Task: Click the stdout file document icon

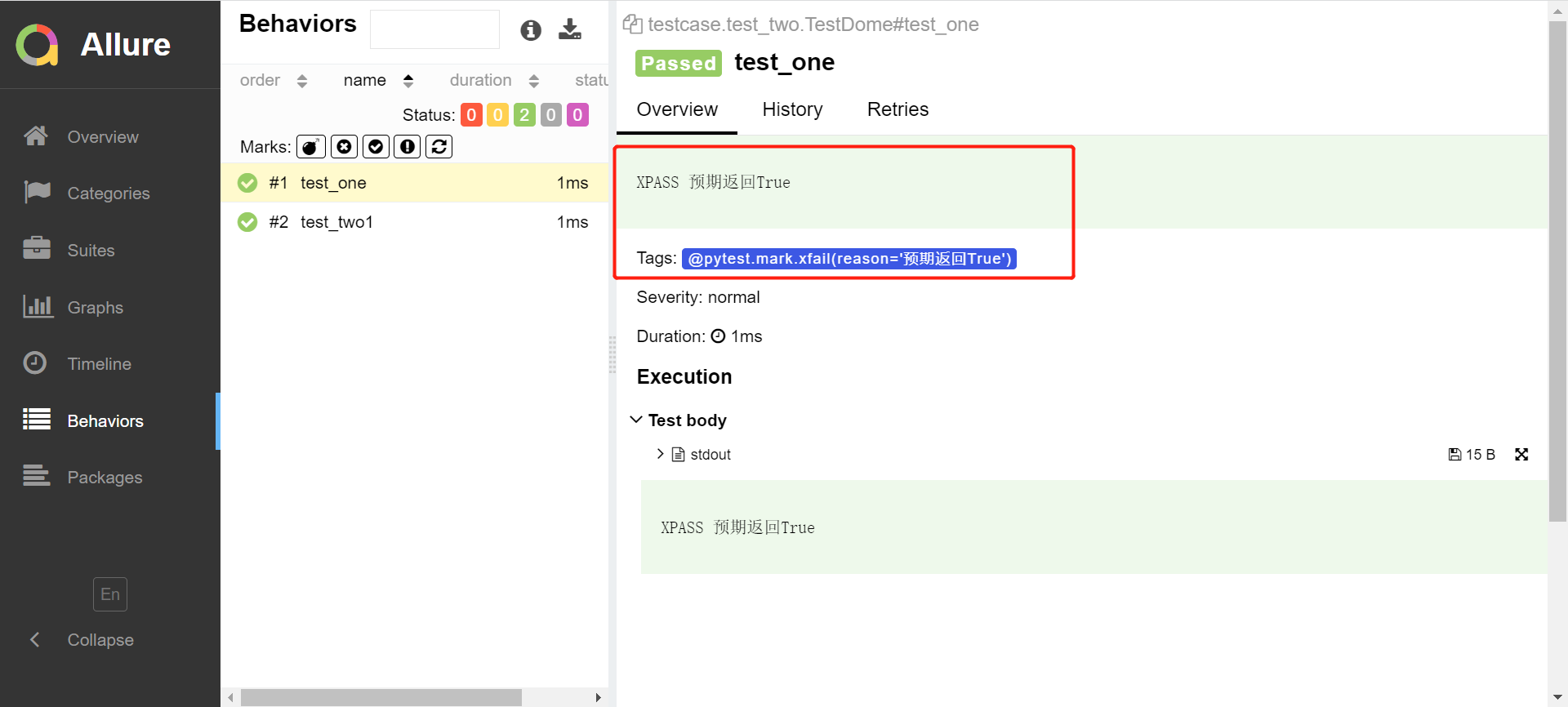Action: [x=678, y=454]
